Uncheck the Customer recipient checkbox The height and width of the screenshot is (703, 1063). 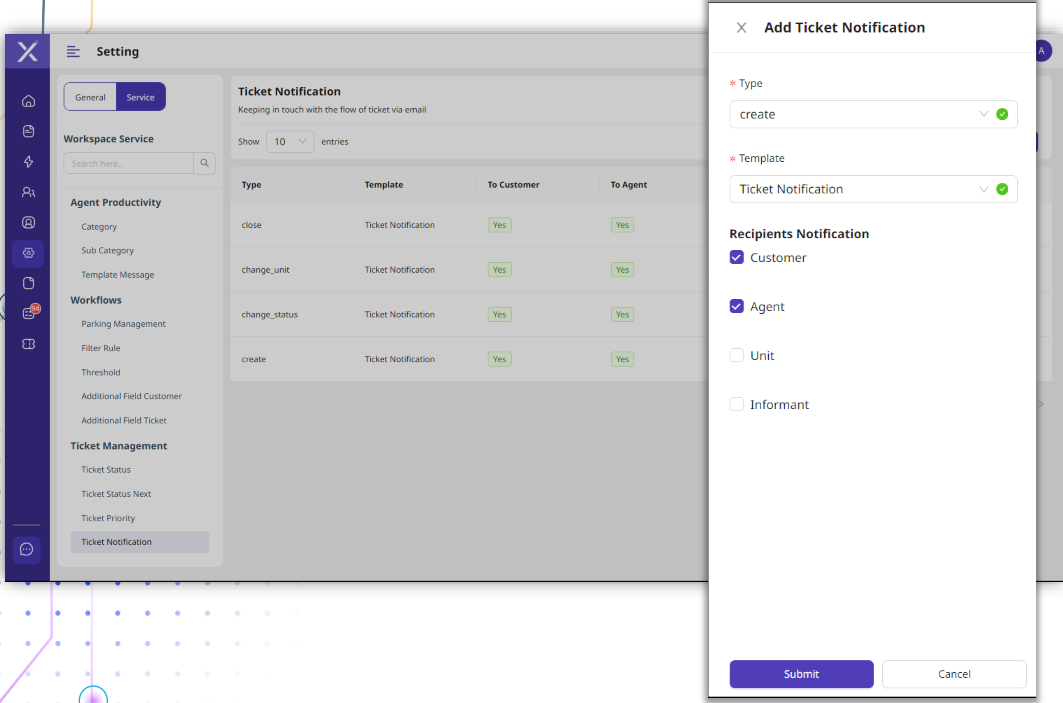pos(737,257)
